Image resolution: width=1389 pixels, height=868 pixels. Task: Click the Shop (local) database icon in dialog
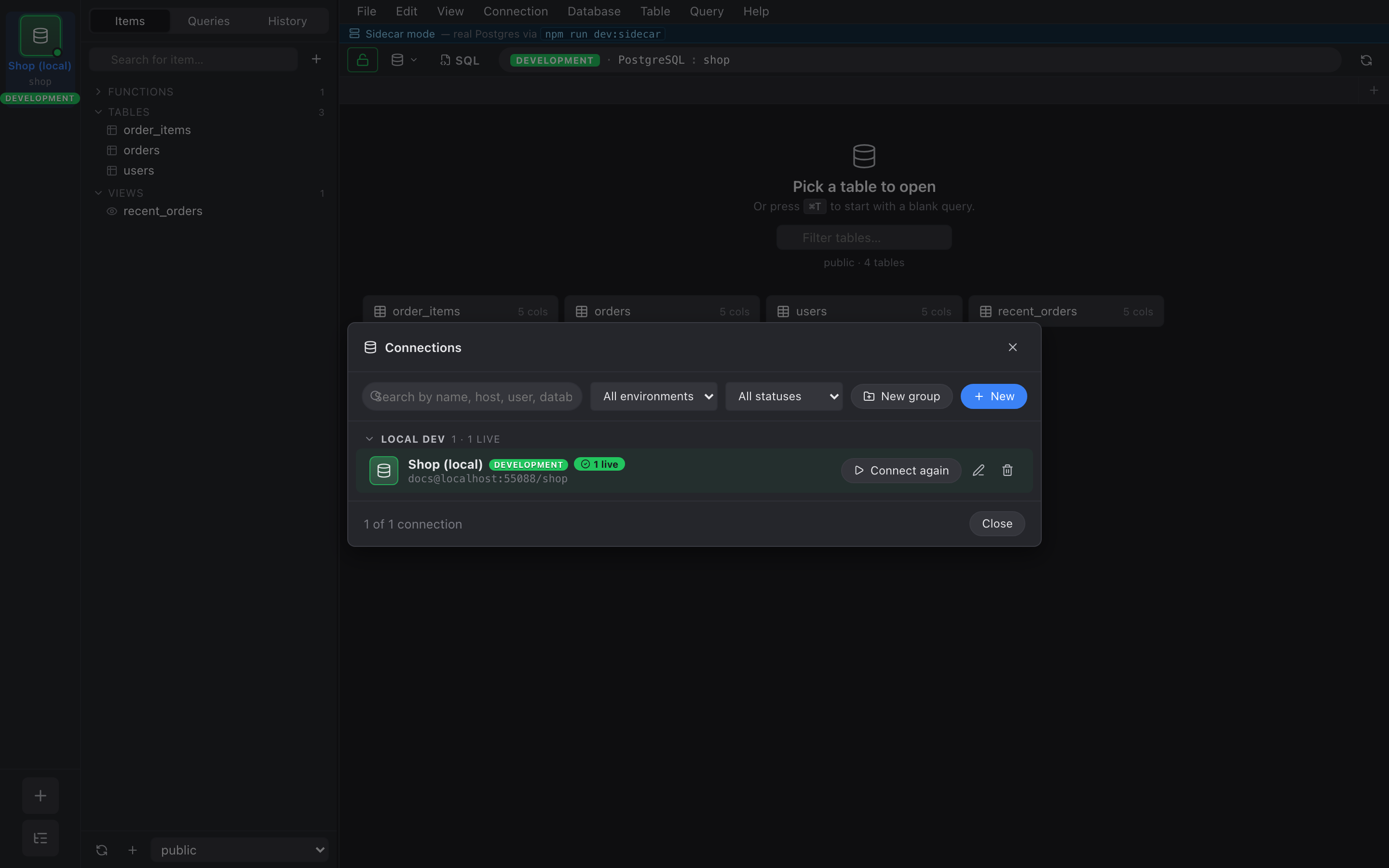click(384, 471)
